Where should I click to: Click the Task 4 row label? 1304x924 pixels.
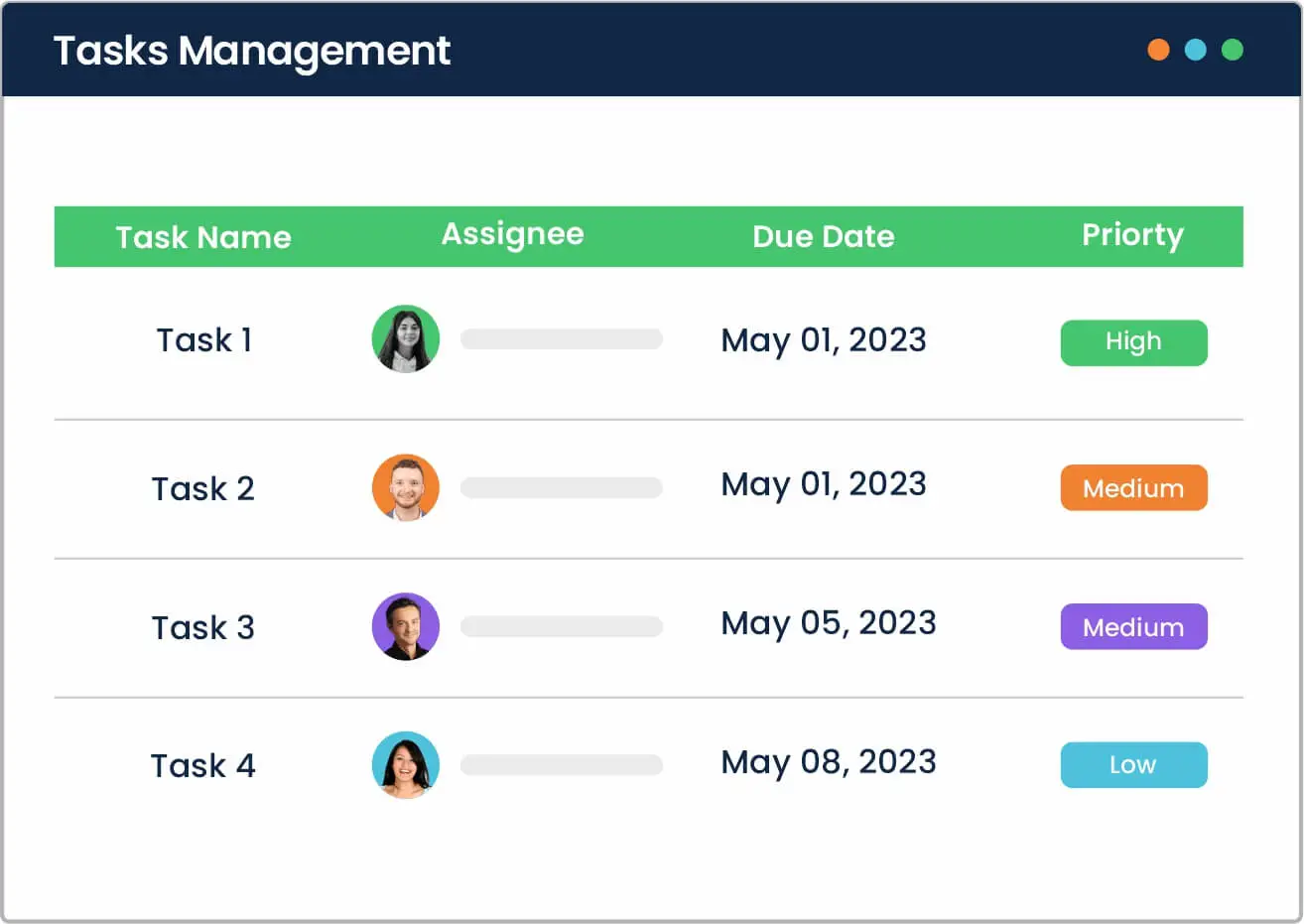(202, 765)
